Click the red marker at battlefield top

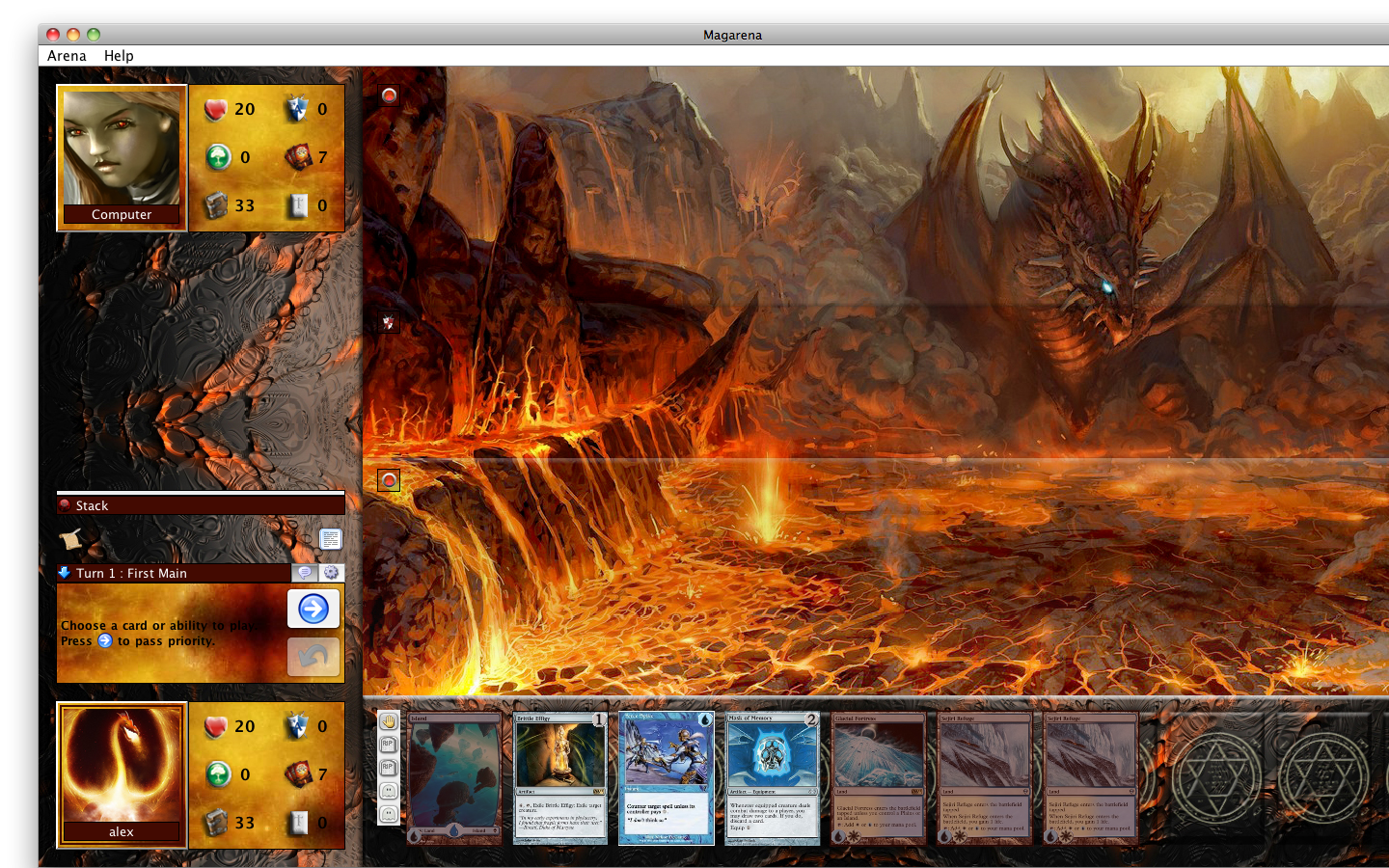pos(390,95)
